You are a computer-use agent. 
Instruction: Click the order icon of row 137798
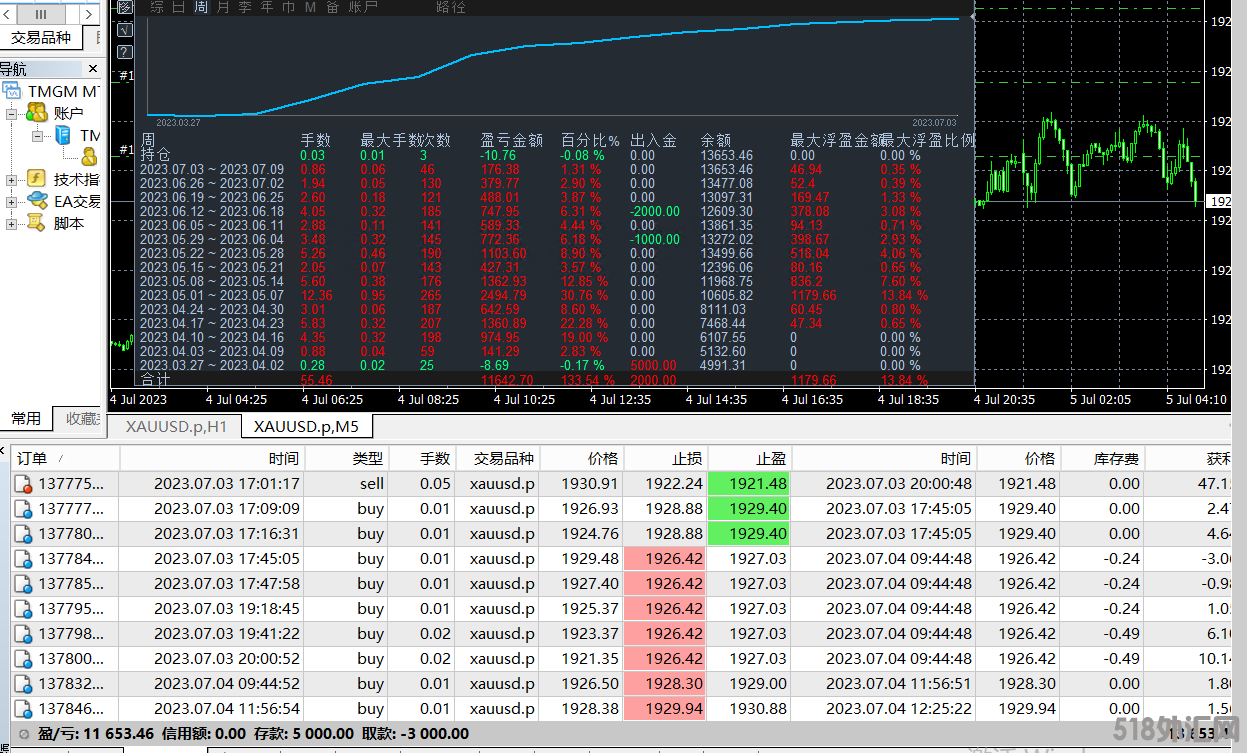[x=24, y=634]
